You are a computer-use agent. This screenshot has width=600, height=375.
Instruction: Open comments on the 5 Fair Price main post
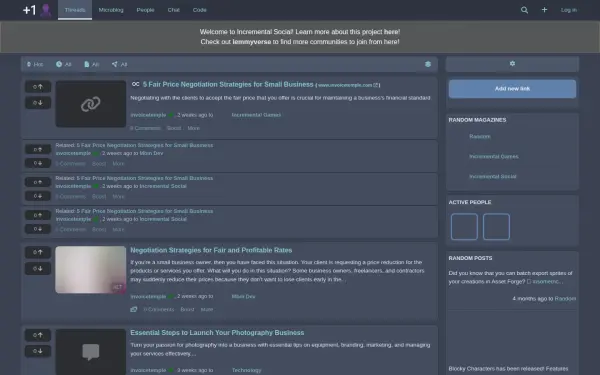point(145,128)
